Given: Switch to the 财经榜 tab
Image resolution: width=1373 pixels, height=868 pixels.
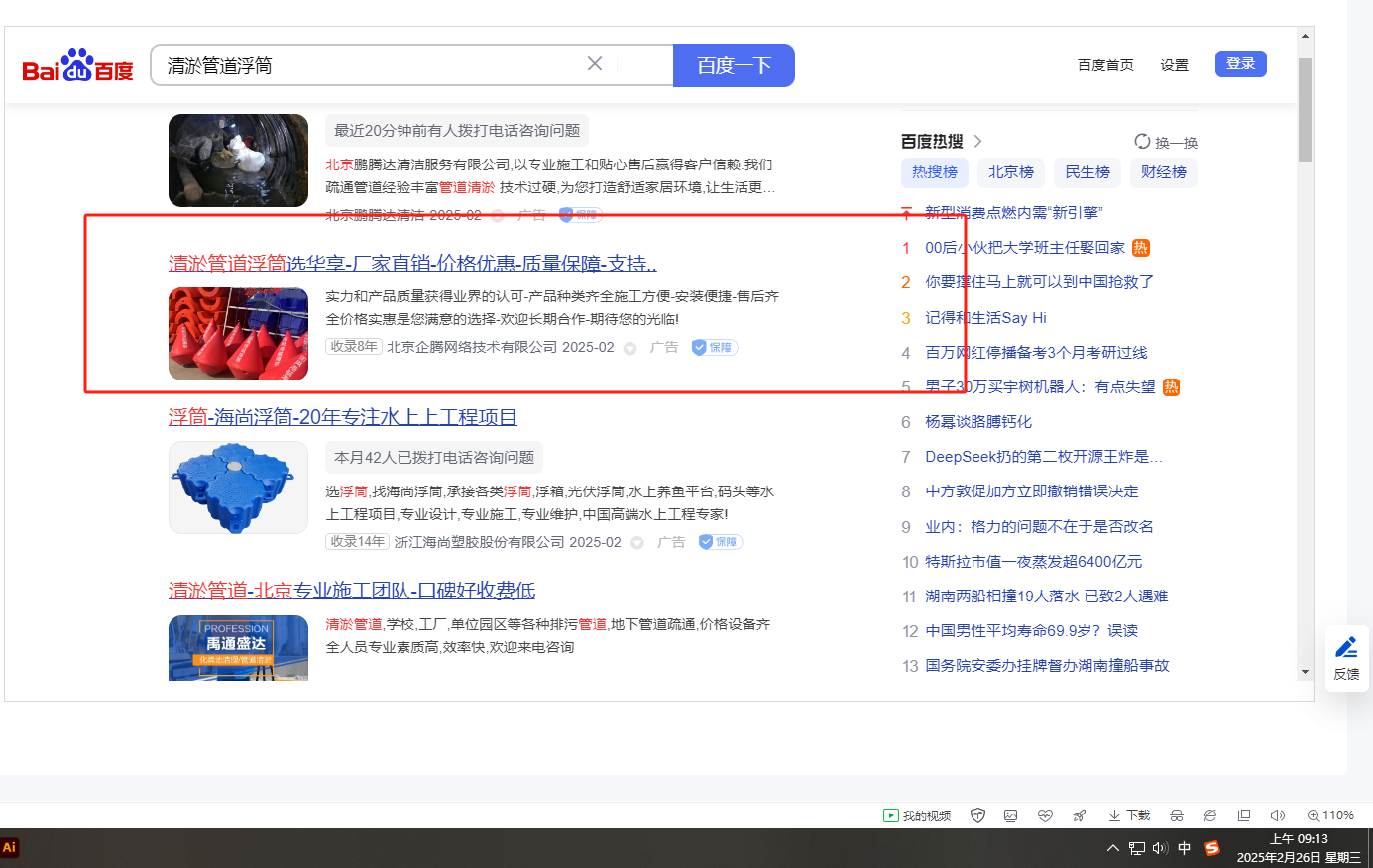Looking at the screenshot, I should [1163, 172].
